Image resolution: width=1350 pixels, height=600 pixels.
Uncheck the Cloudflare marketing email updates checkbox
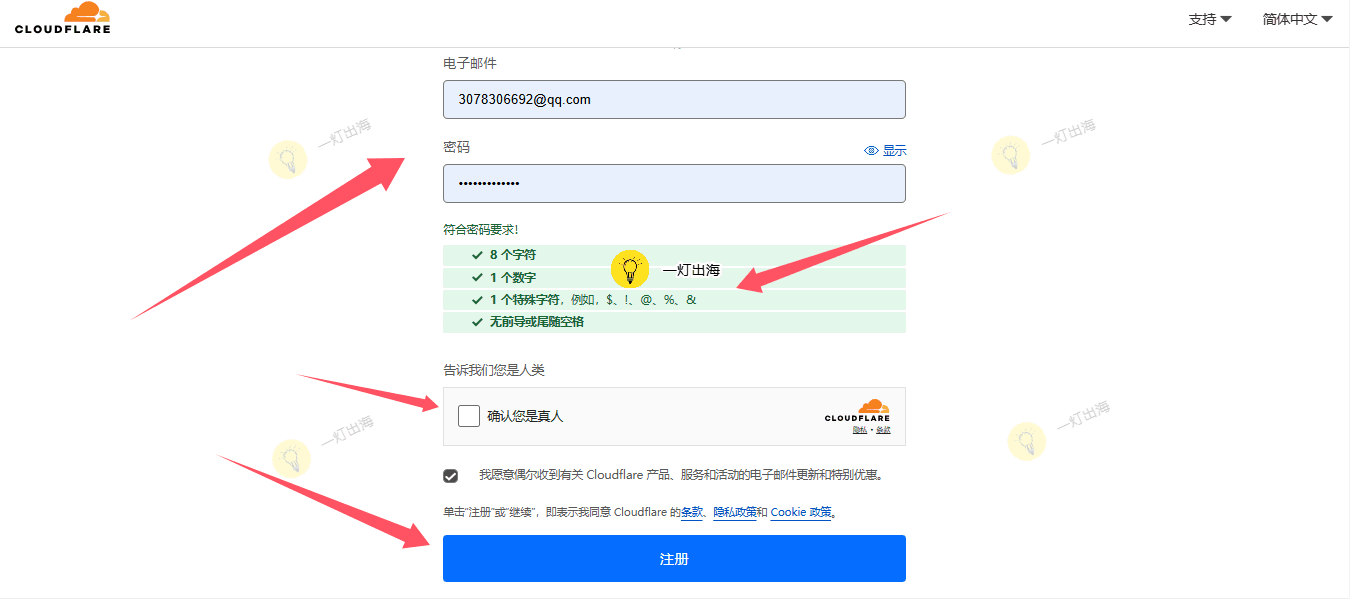pos(451,476)
